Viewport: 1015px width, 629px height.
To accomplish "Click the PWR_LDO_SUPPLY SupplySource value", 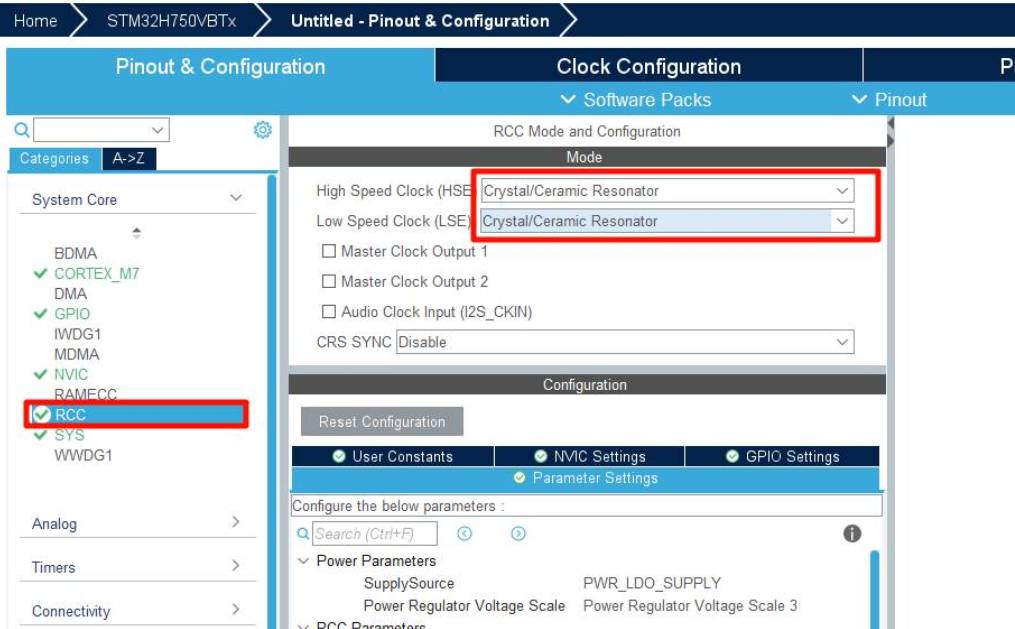I will [652, 583].
